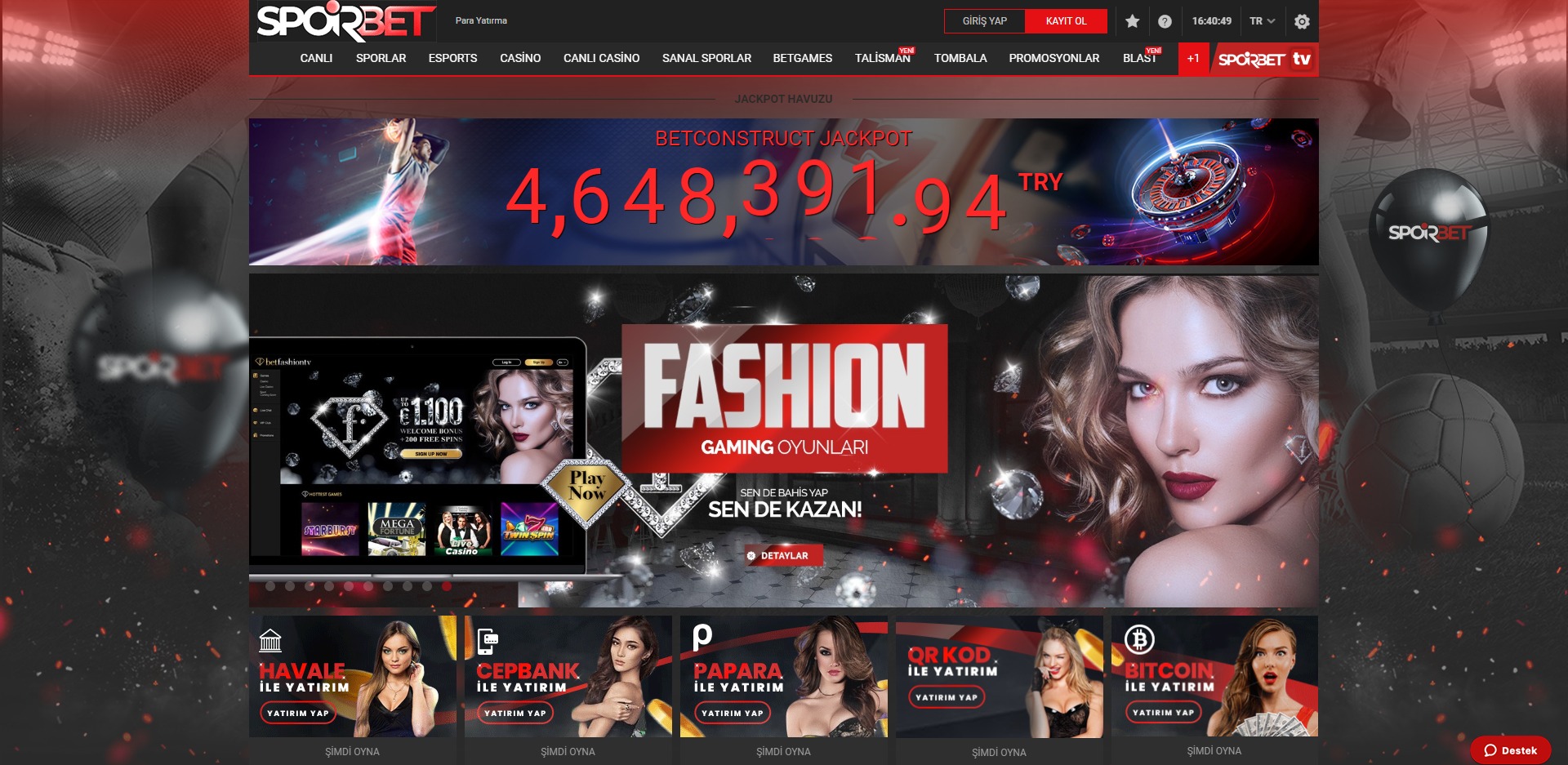Click the Para Yatırma link
This screenshot has height=765, width=1568.
481,20
